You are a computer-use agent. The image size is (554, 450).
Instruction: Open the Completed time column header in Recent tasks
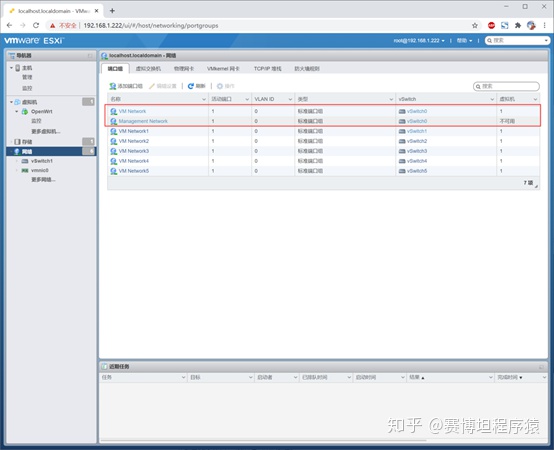(x=521, y=378)
